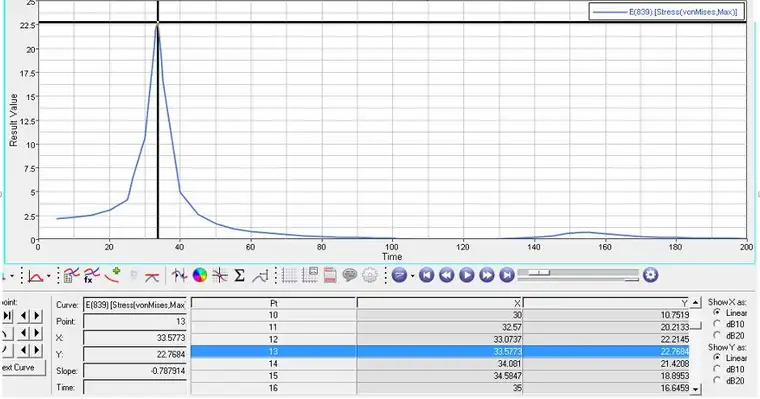The height and width of the screenshot is (399, 760).
Task: Select point 14 row in table
Action: [x=440, y=363]
